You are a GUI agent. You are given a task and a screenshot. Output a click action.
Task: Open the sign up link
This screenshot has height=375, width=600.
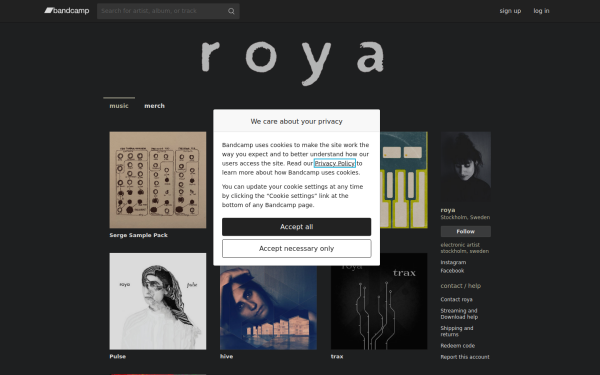(x=510, y=11)
